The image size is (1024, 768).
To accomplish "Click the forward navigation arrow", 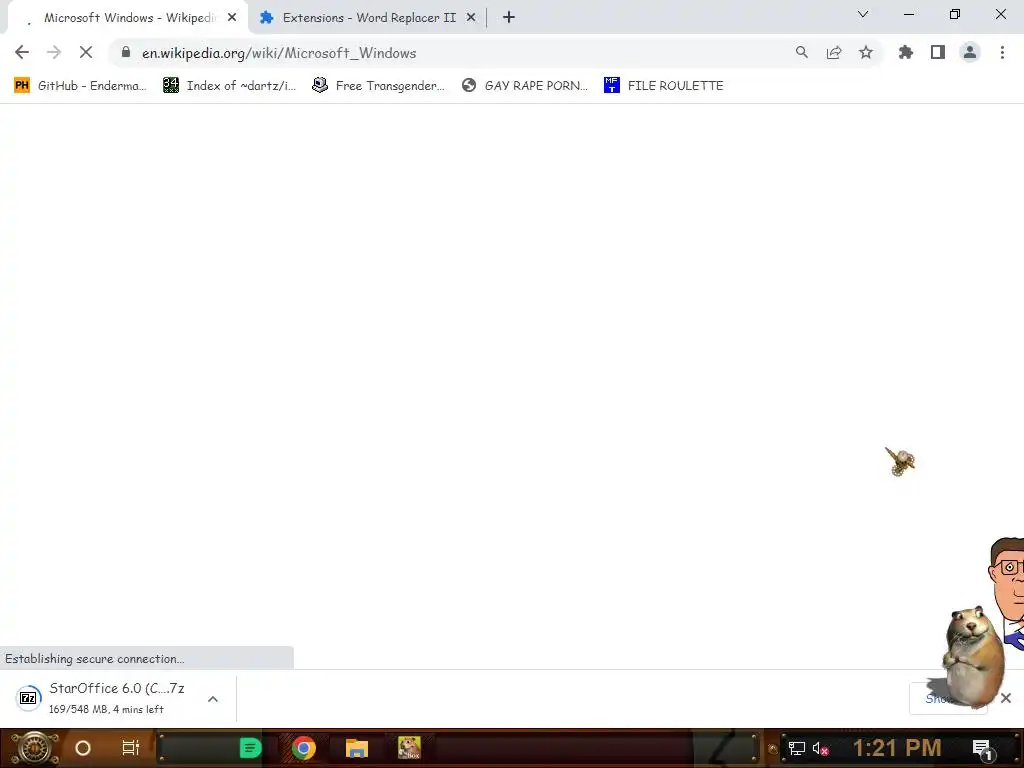I will pos(54,52).
